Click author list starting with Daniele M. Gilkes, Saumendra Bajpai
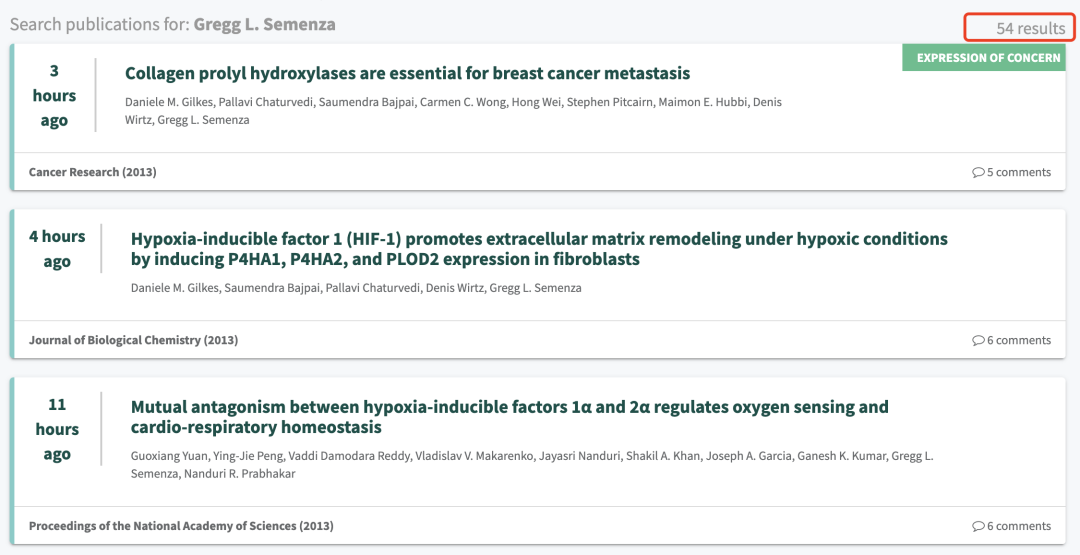This screenshot has width=1080, height=555. pyautogui.click(x=356, y=288)
